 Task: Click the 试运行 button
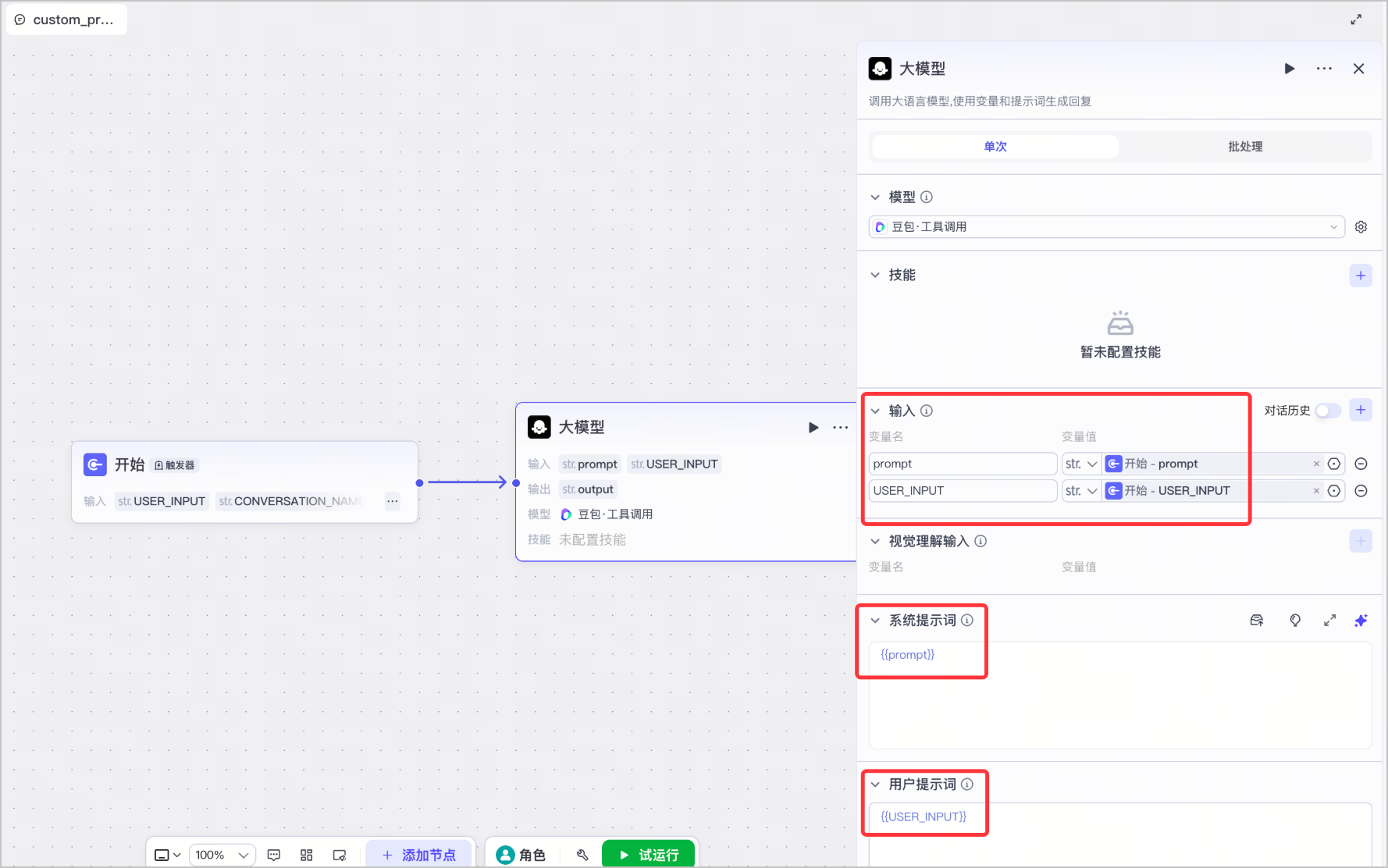(x=648, y=855)
